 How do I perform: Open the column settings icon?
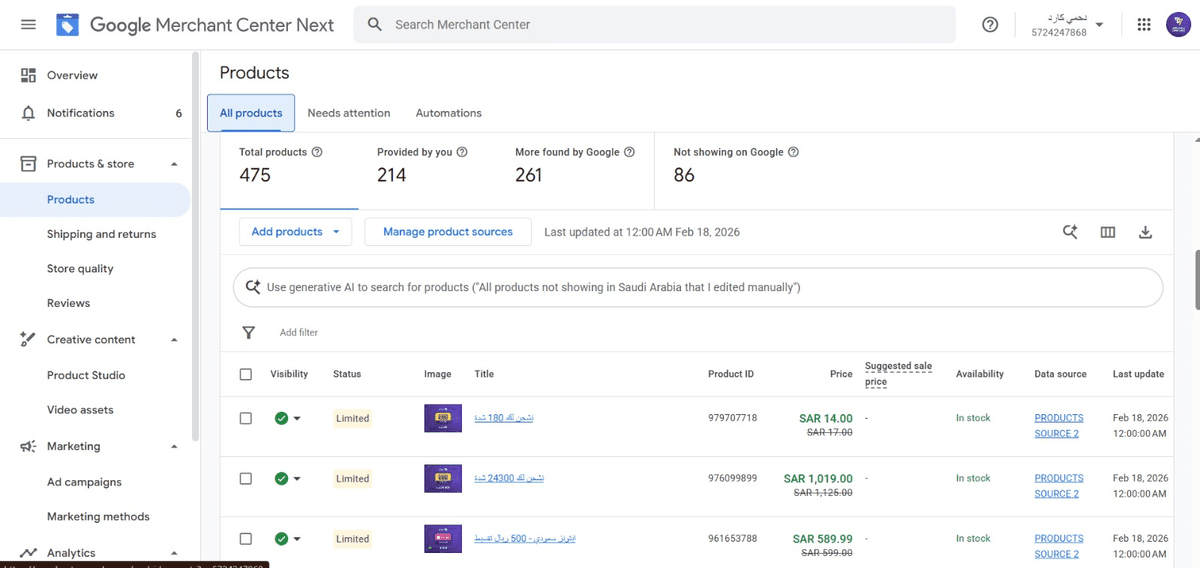coord(1108,232)
